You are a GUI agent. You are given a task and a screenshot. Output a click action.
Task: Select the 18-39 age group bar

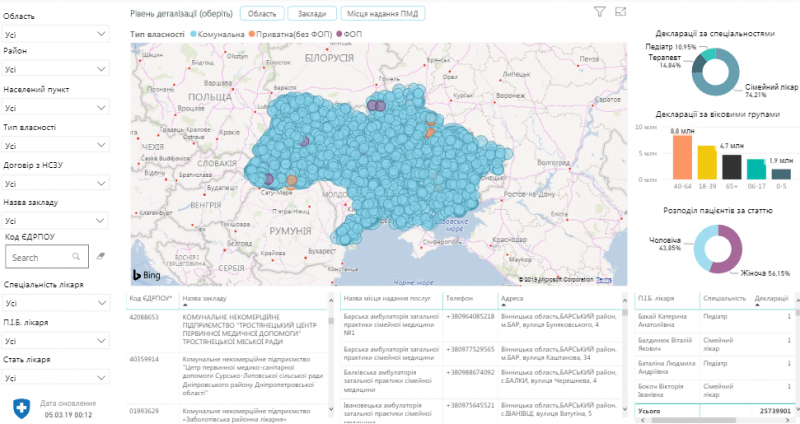pos(707,162)
